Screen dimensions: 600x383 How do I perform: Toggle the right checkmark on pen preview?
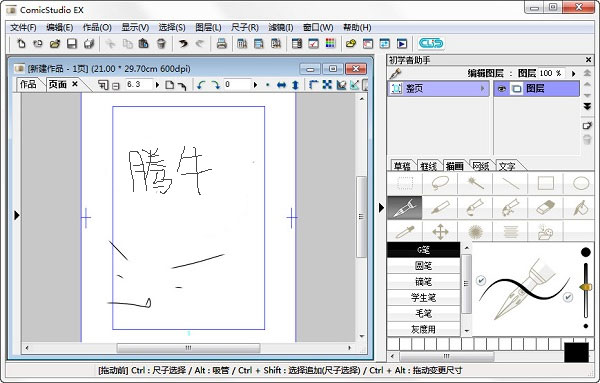(x=568, y=297)
